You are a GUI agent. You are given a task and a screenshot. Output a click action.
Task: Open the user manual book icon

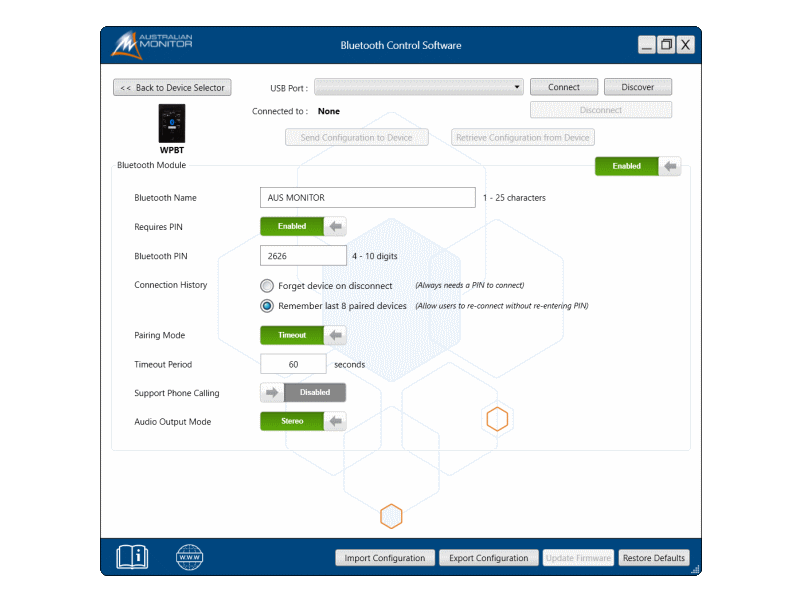pyautogui.click(x=132, y=557)
